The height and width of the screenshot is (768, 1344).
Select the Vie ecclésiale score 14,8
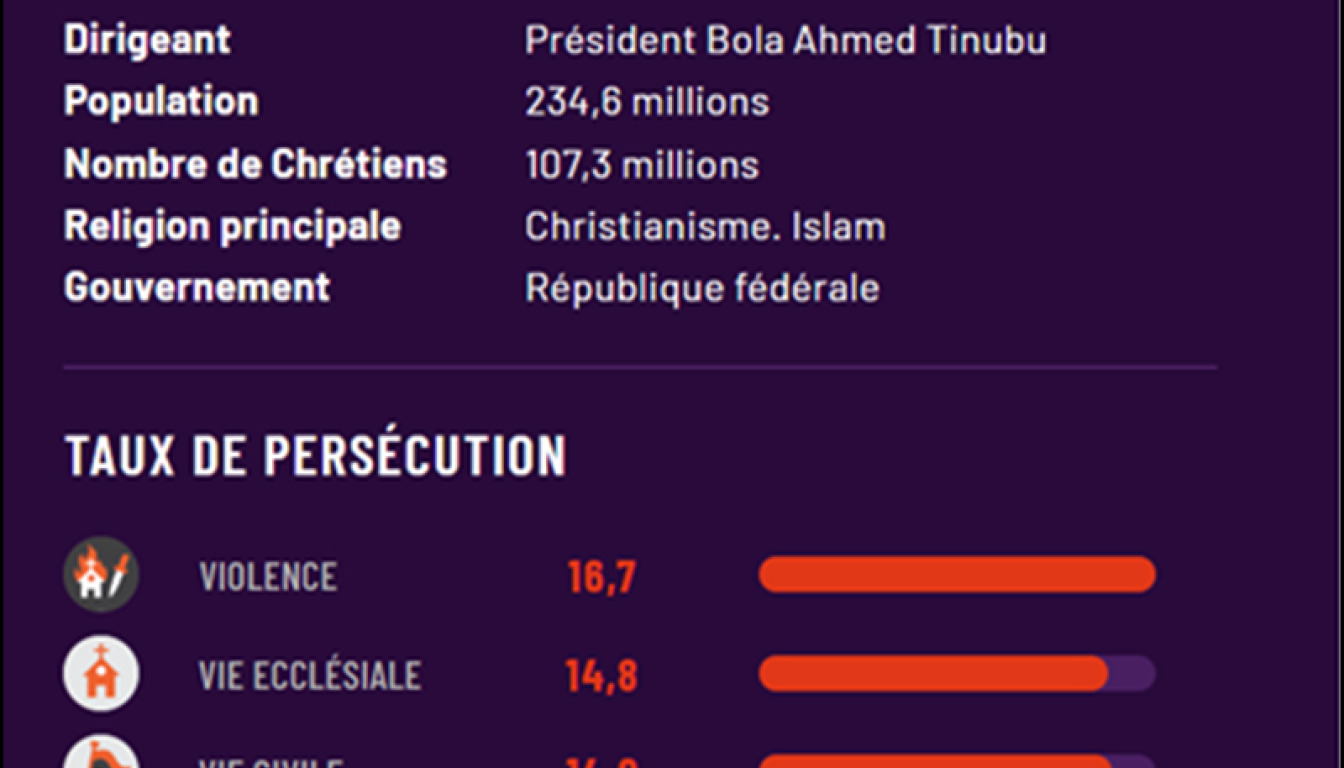[x=601, y=676]
